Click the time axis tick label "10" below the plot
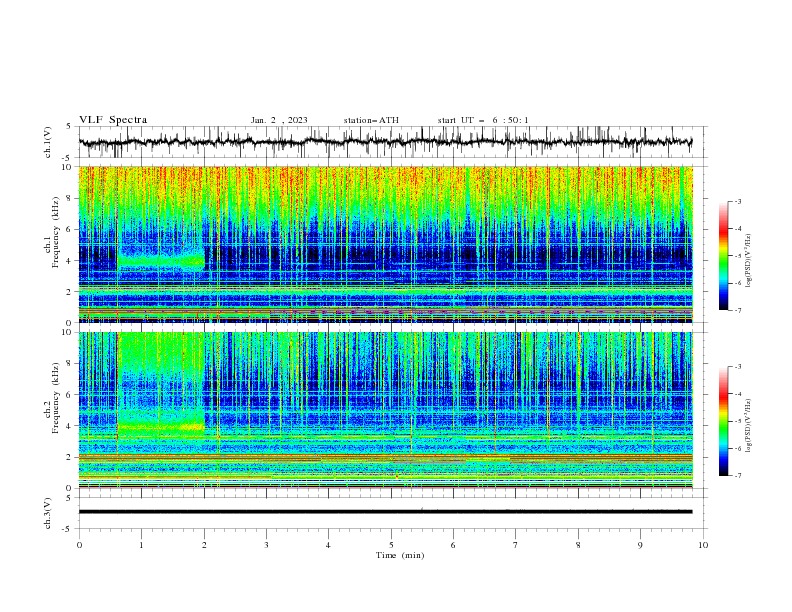 point(703,545)
